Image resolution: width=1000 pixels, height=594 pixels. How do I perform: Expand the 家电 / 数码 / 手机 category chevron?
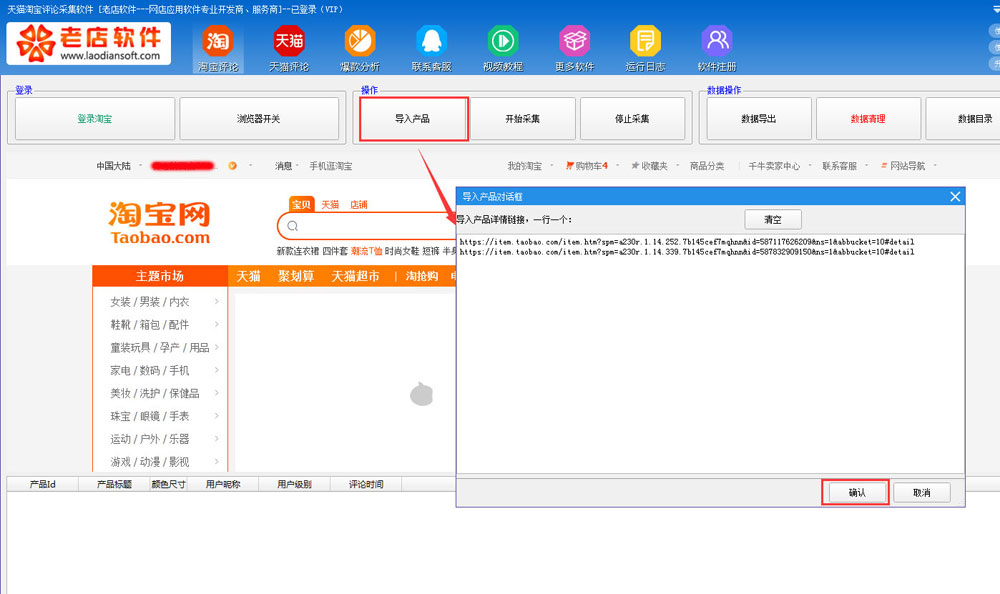click(217, 371)
